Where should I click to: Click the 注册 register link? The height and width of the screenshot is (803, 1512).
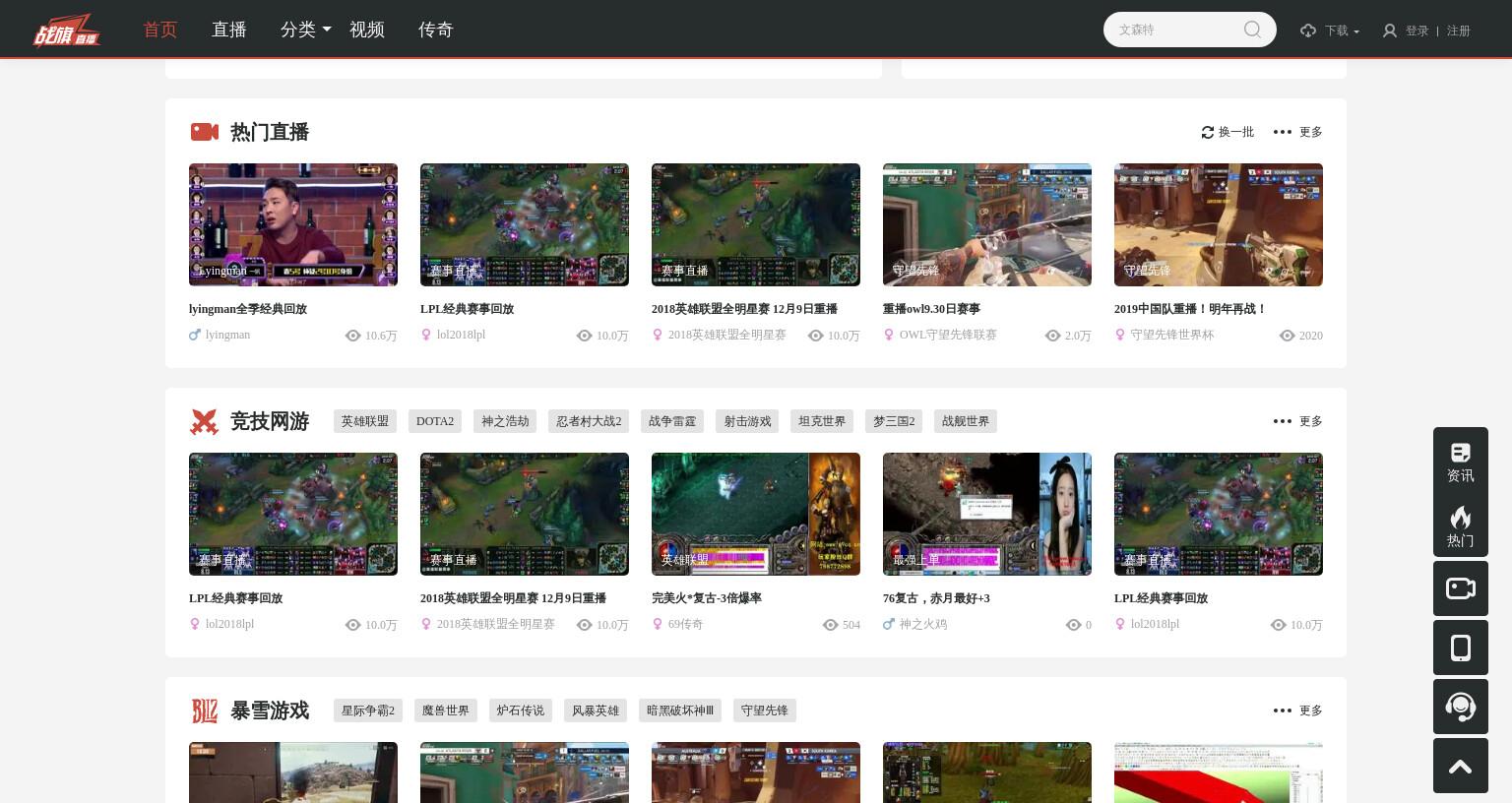1459,31
